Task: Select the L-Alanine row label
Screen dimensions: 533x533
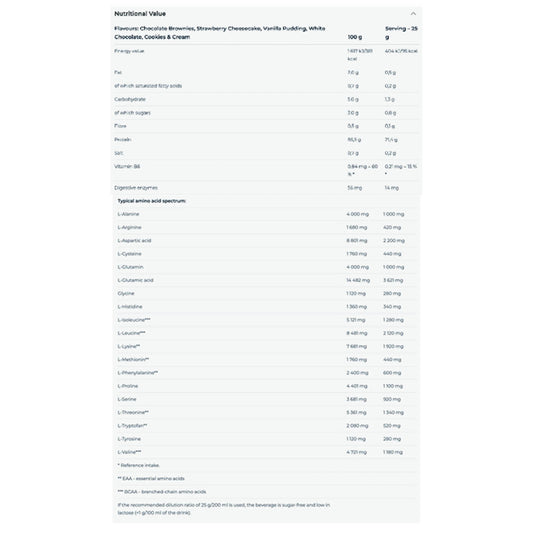Action: coord(128,214)
